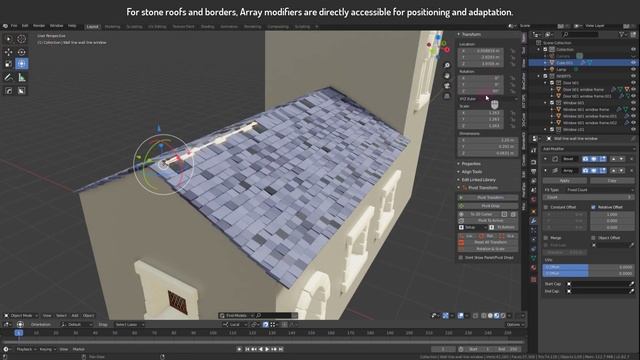This screenshot has width=640, height=360.
Task: Enable Object Offset checkbox
Action: tap(593, 238)
